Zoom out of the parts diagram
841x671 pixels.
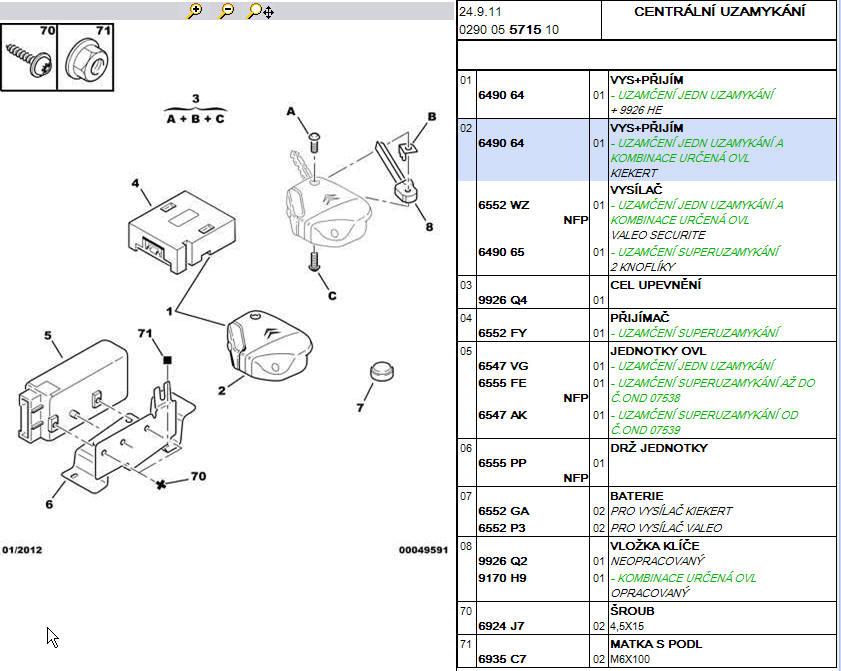click(227, 10)
